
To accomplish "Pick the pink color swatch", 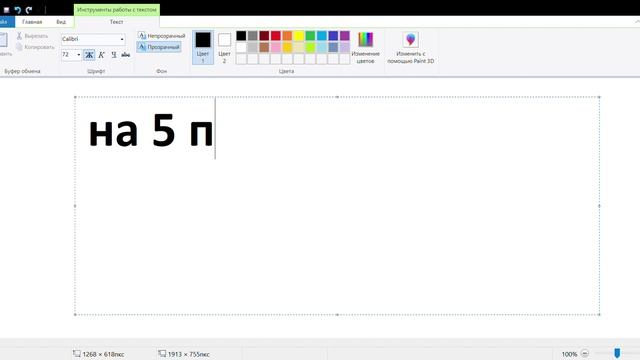I will click(x=276, y=47).
